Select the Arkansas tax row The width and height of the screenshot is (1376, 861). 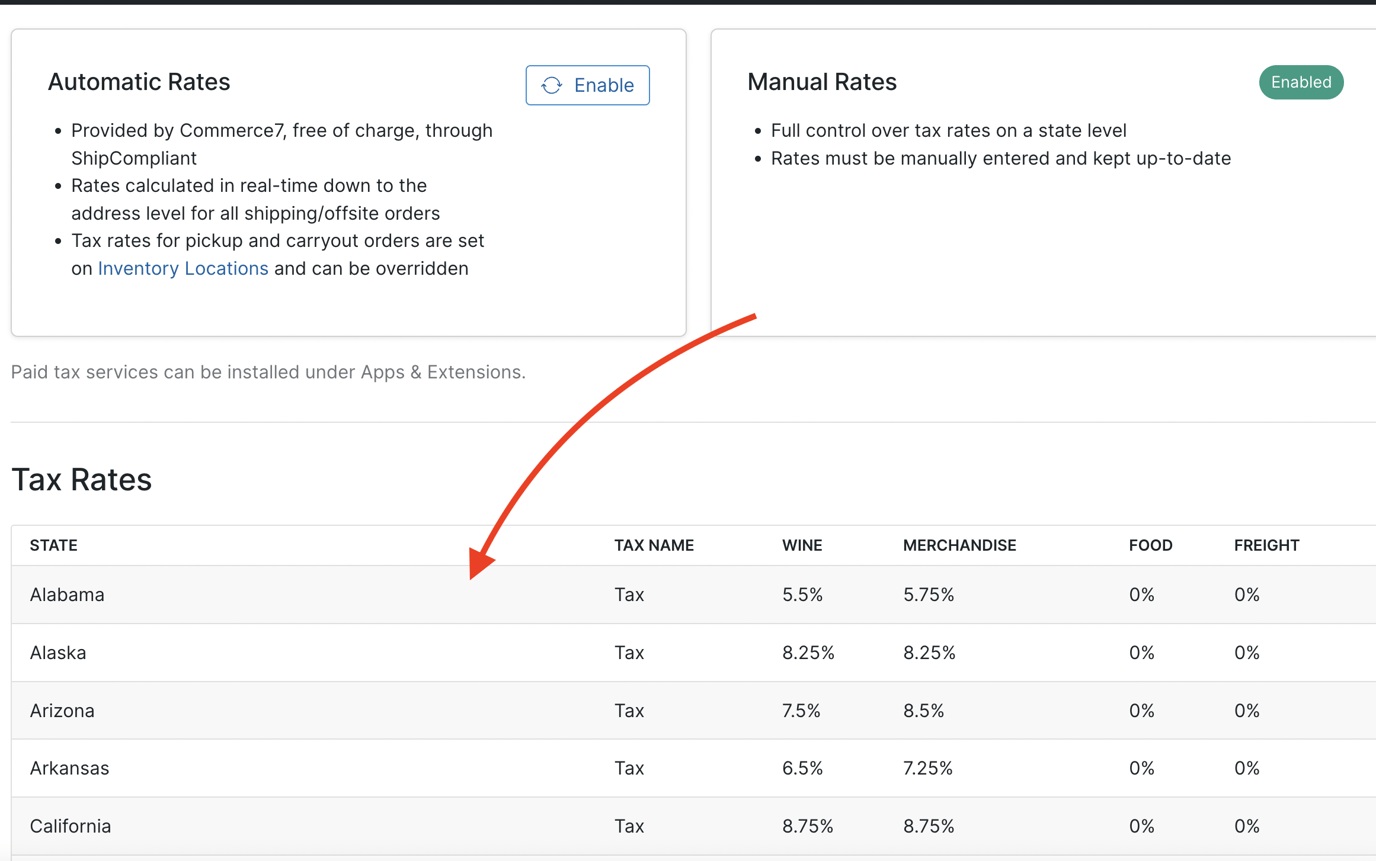point(67,768)
